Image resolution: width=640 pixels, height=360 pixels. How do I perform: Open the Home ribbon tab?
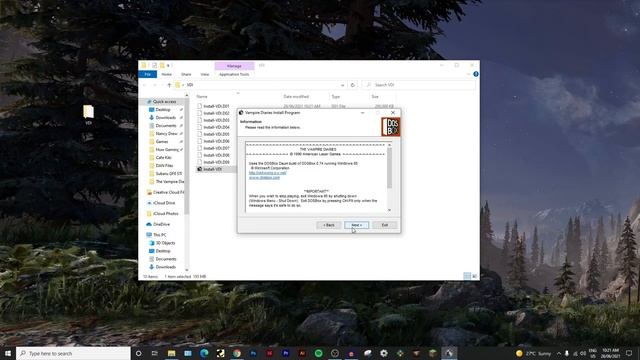pos(167,74)
